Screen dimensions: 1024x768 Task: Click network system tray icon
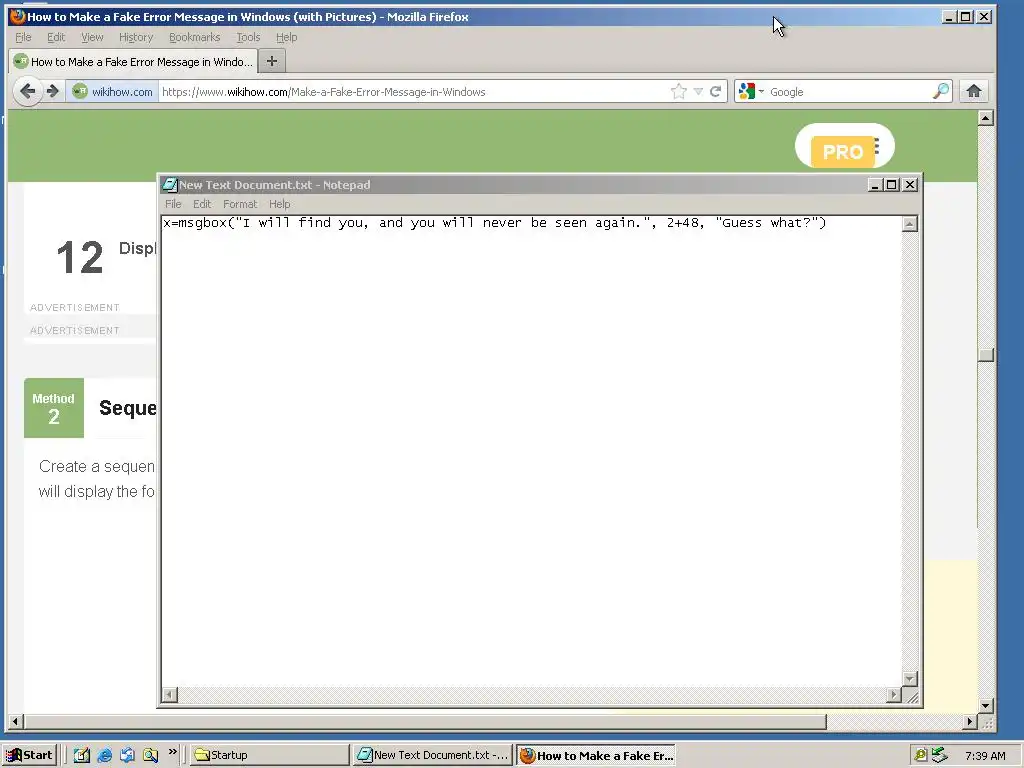coord(939,755)
